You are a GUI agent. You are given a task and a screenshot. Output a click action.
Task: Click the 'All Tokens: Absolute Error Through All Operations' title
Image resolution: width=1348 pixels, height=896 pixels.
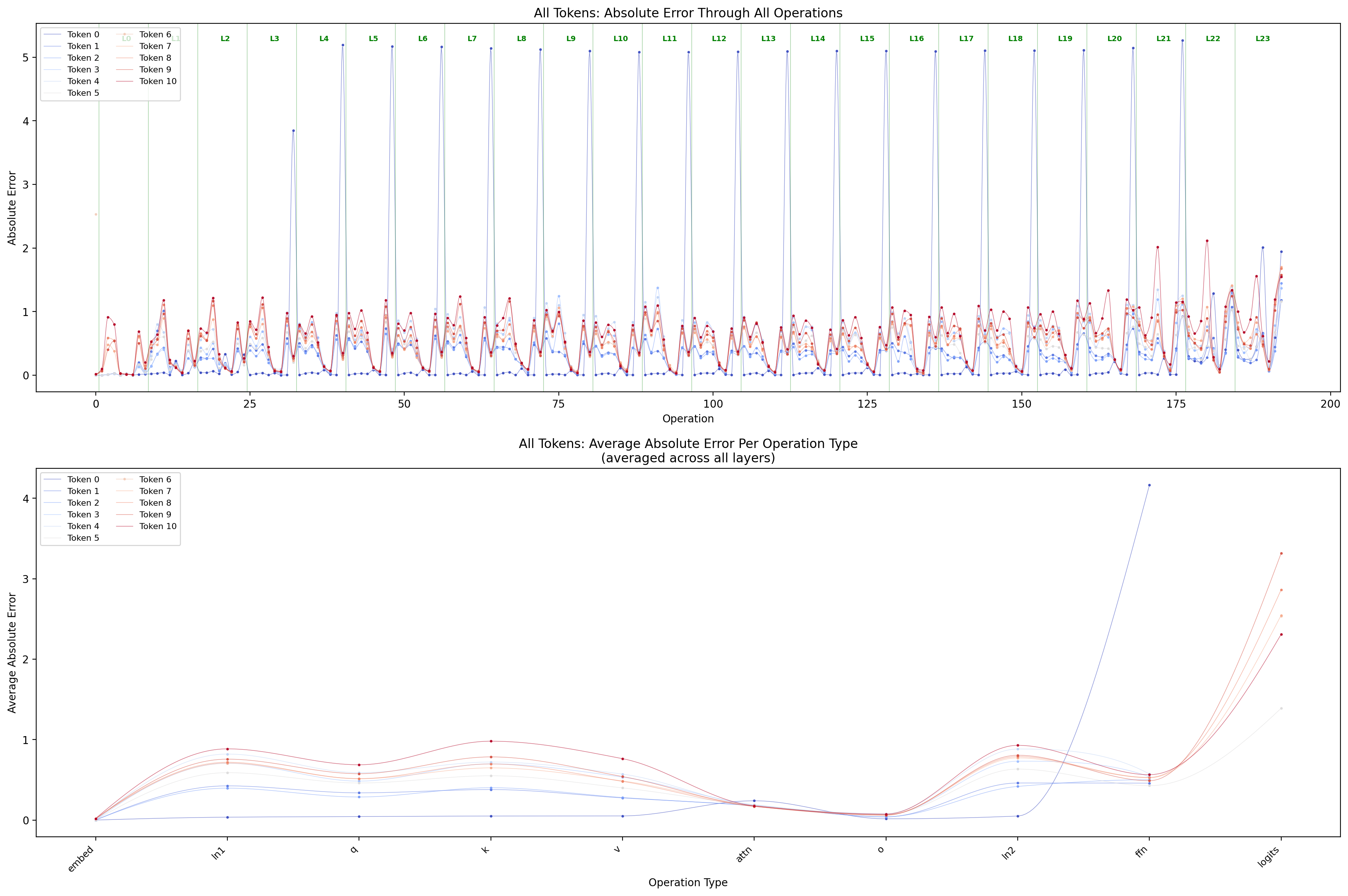tap(688, 13)
